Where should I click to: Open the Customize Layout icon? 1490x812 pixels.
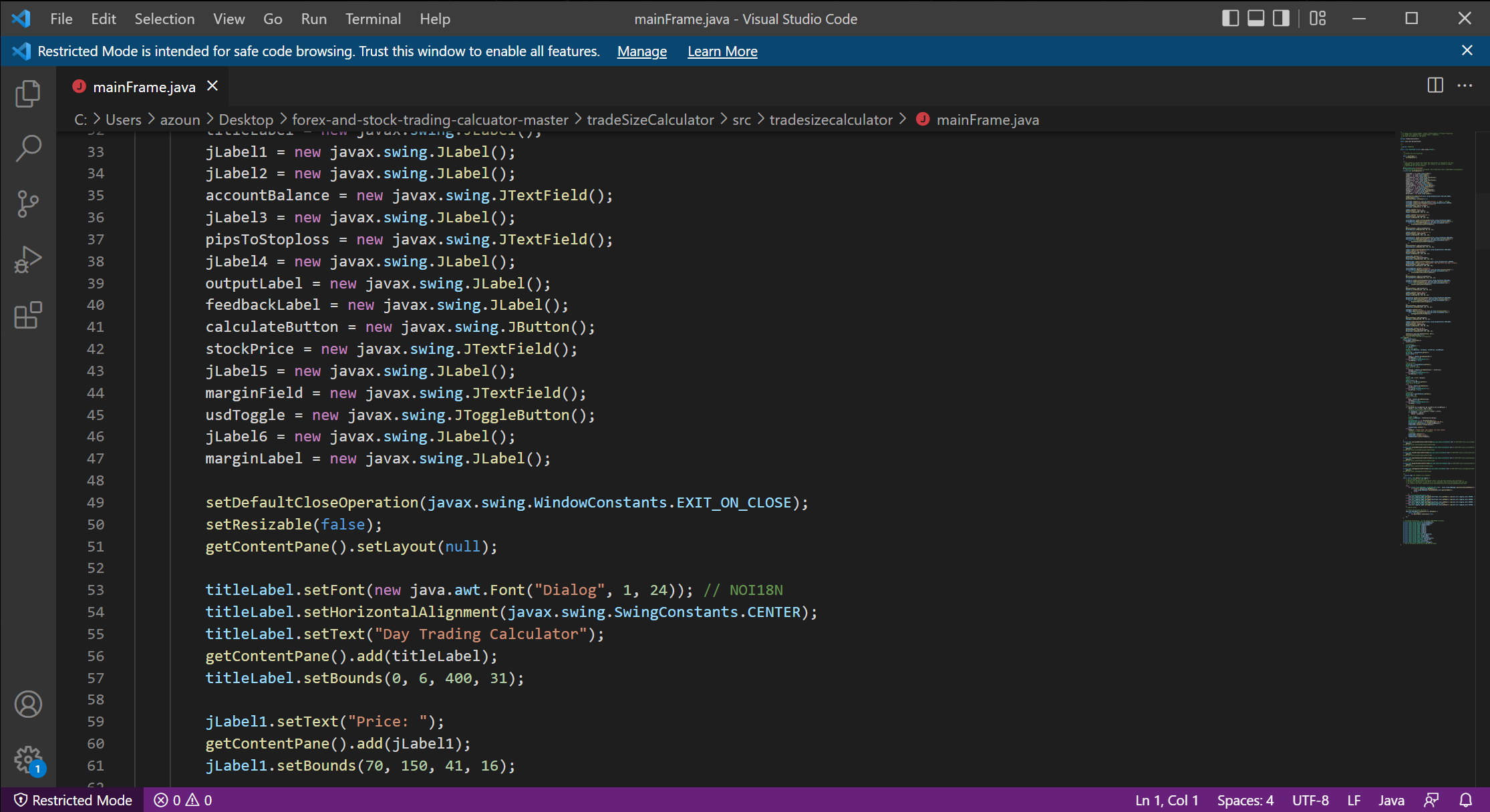(x=1318, y=19)
